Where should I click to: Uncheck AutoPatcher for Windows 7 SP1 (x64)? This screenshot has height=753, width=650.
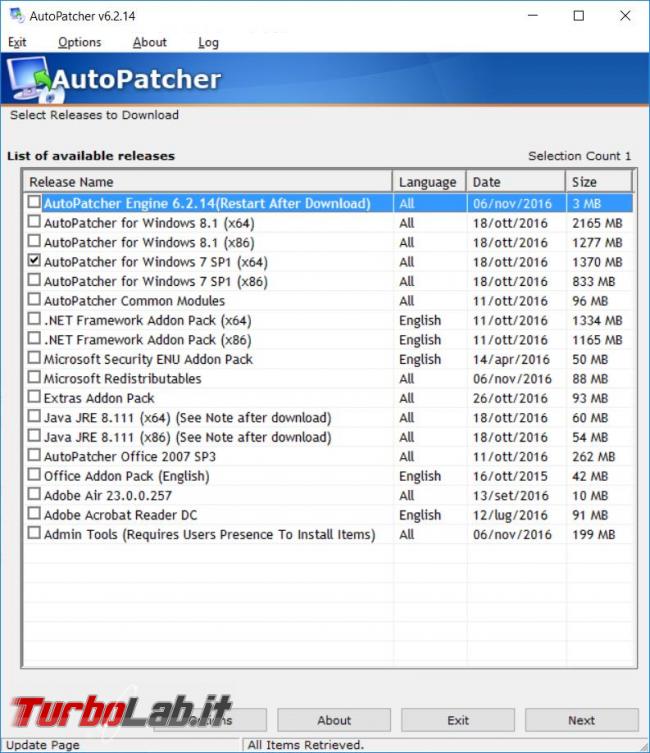tap(34, 261)
